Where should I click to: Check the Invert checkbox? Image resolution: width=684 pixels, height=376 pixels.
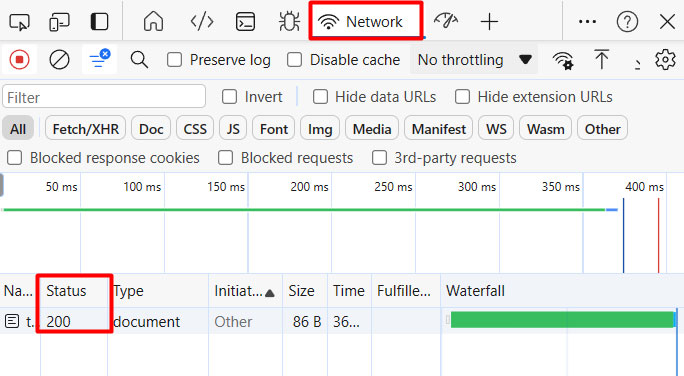coord(229,97)
